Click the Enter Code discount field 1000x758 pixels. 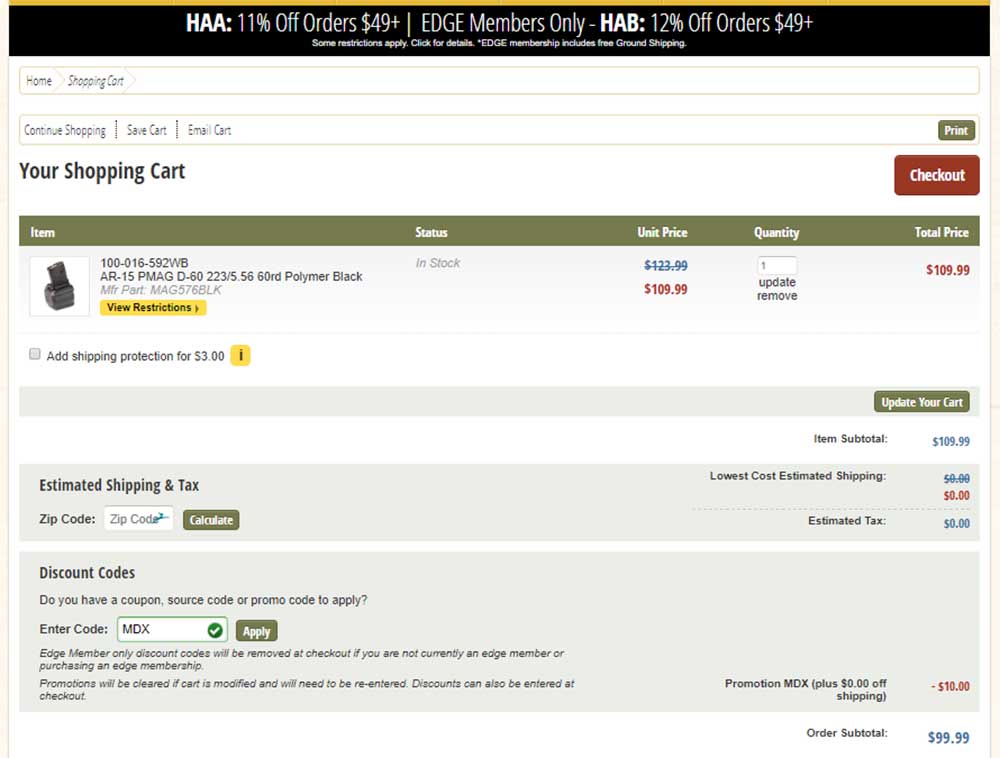160,630
